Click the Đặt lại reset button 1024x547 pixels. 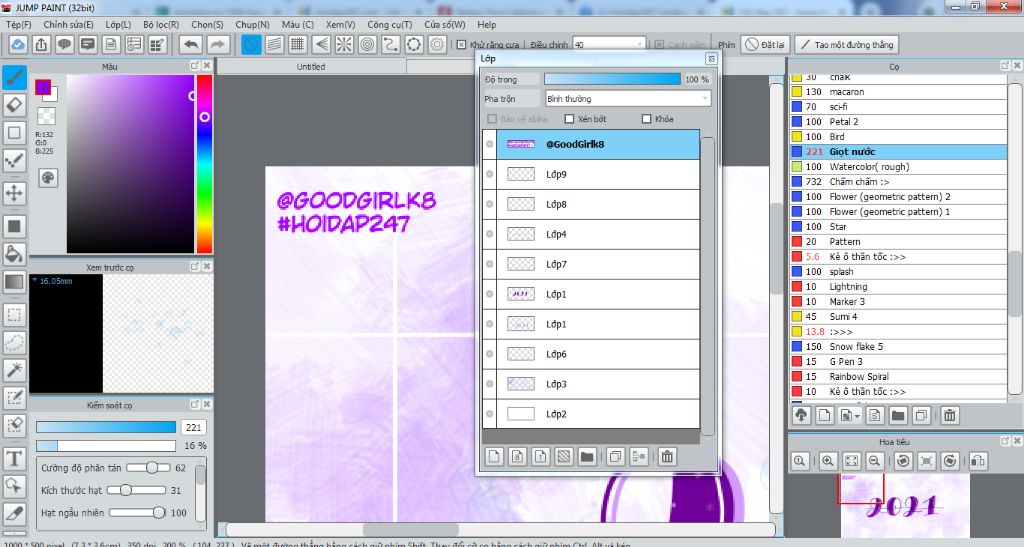[x=766, y=44]
